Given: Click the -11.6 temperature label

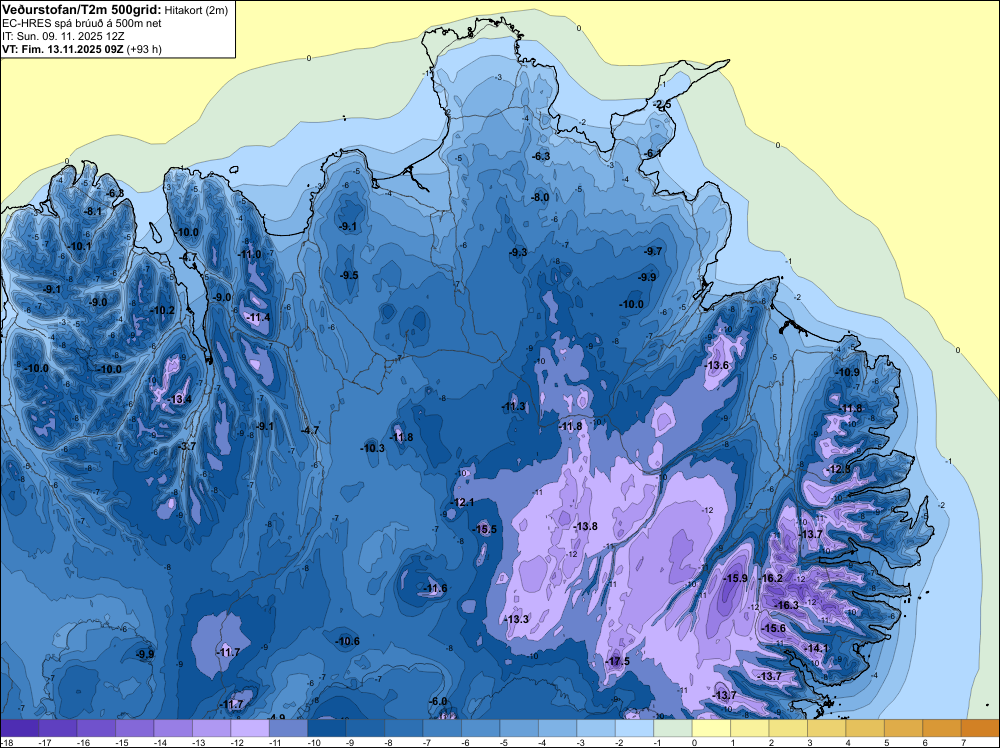Looking at the screenshot, I should pos(436,589).
